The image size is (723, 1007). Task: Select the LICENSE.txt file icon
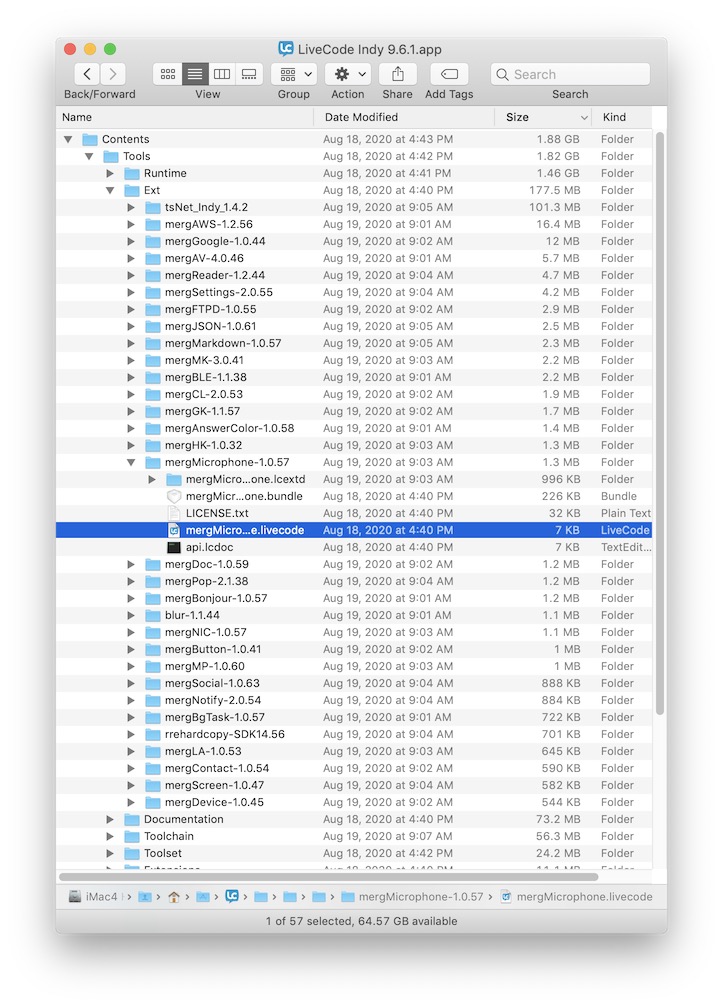click(173, 513)
